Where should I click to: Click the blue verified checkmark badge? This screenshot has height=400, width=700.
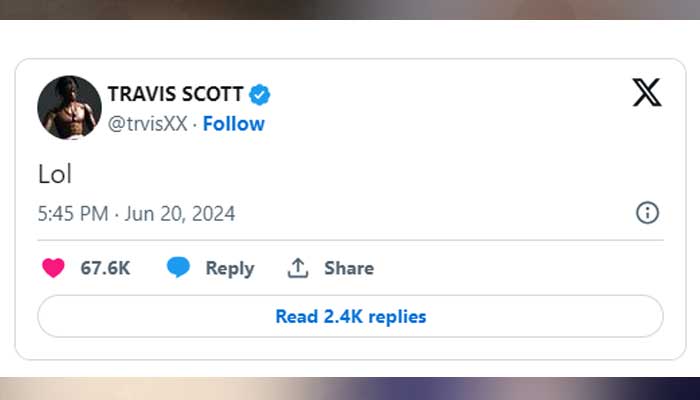click(260, 95)
